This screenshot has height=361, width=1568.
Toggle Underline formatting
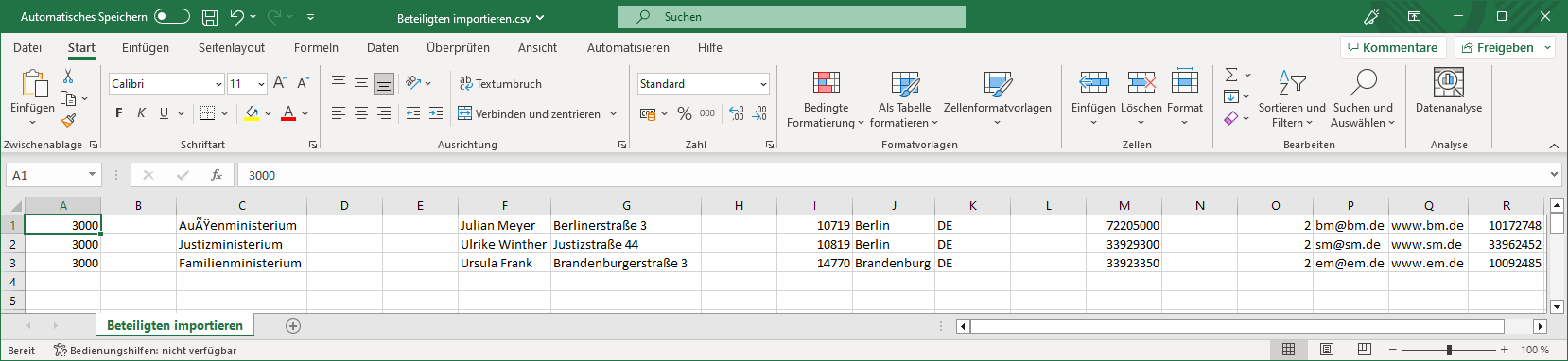tap(164, 113)
